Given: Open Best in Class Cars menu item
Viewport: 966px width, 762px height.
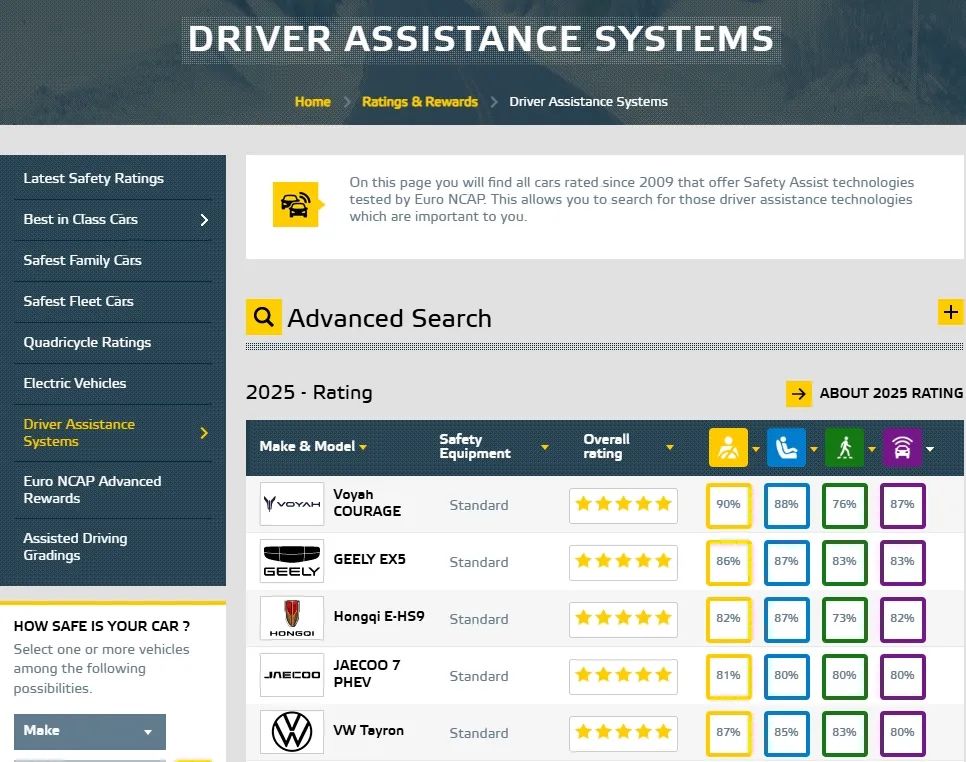Looking at the screenshot, I should pos(81,219).
